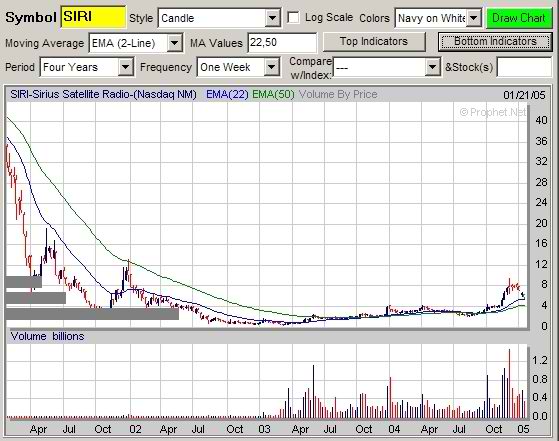The width and height of the screenshot is (559, 441).
Task: Click the 12 price axis label
Action: click(541, 264)
